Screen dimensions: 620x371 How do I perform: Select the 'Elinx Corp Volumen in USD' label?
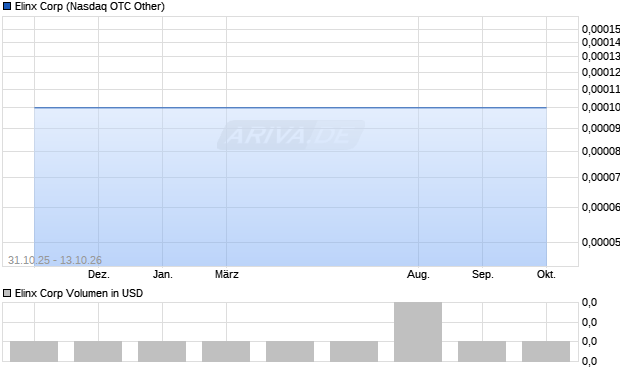[x=79, y=293]
